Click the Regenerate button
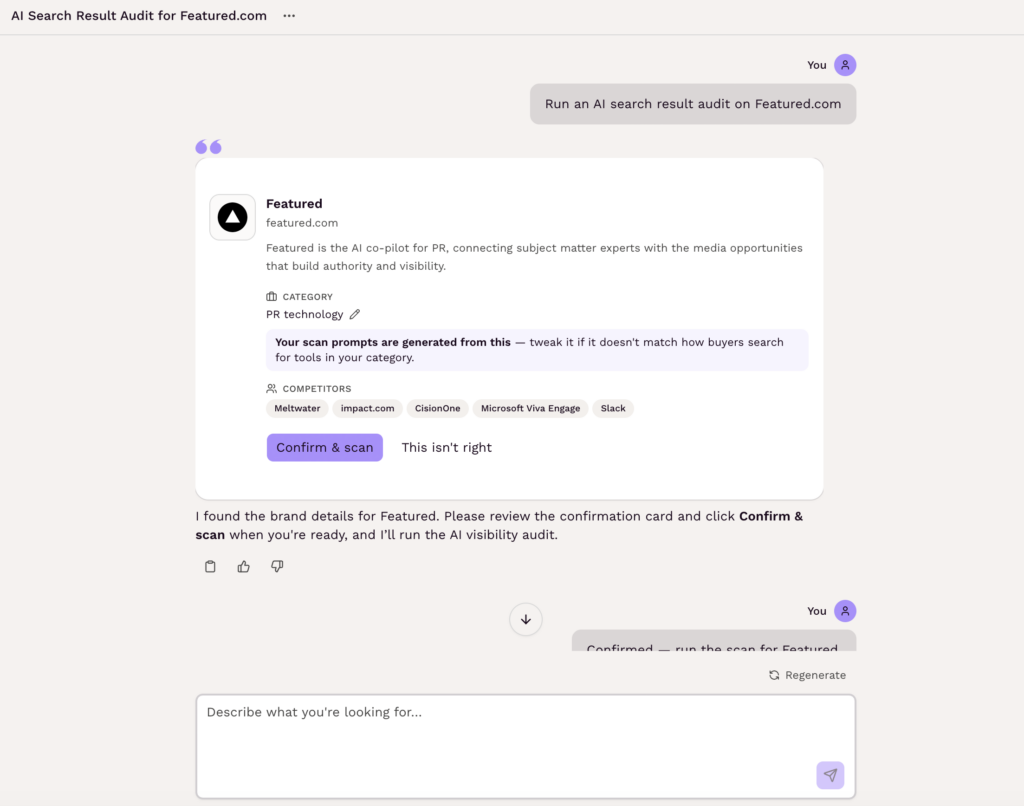Image resolution: width=1024 pixels, height=806 pixels. point(807,675)
